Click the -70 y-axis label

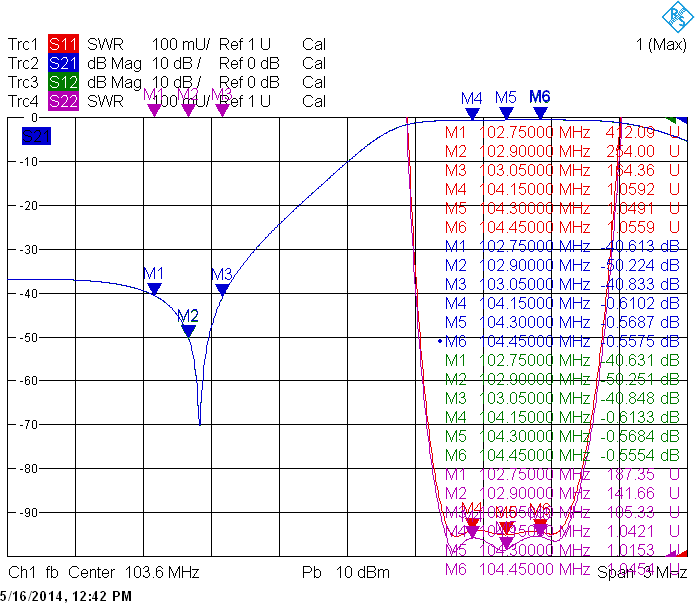click(29, 425)
